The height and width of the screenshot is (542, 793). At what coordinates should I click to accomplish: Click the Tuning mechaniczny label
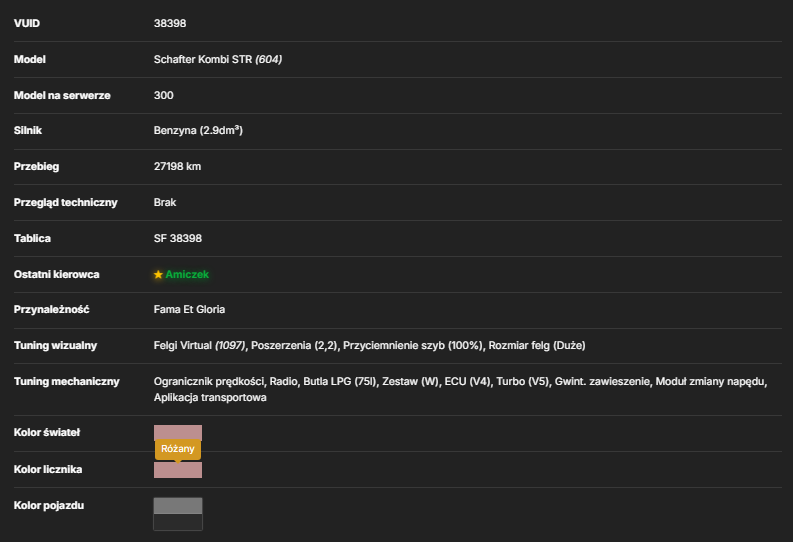coord(67,381)
